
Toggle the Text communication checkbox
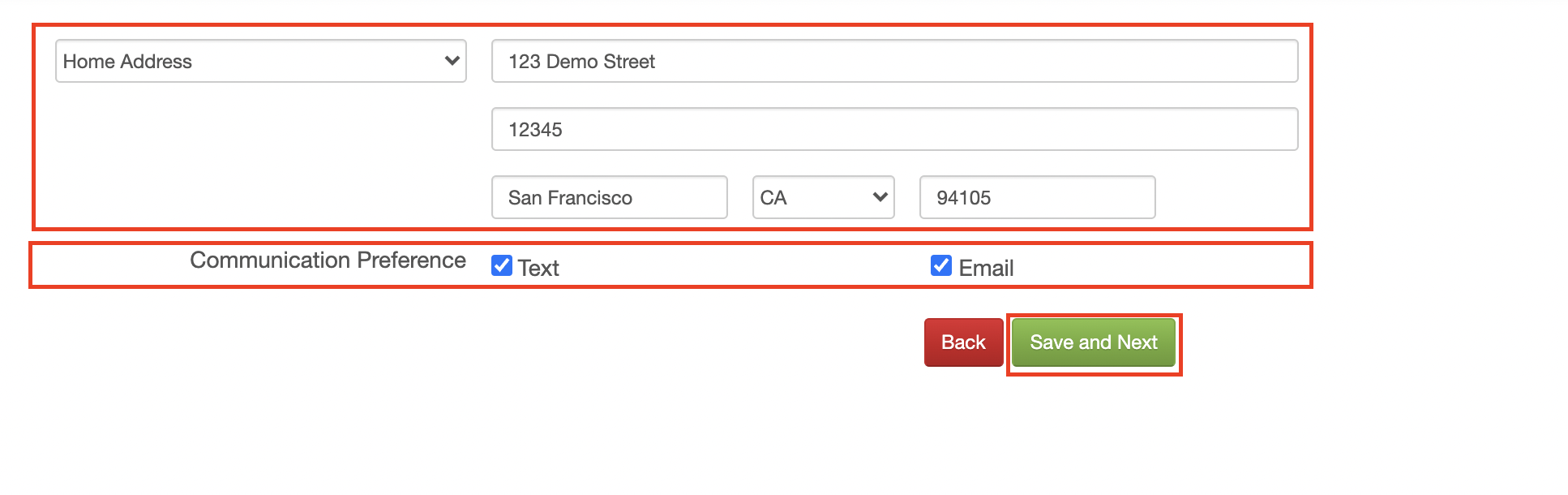(502, 265)
